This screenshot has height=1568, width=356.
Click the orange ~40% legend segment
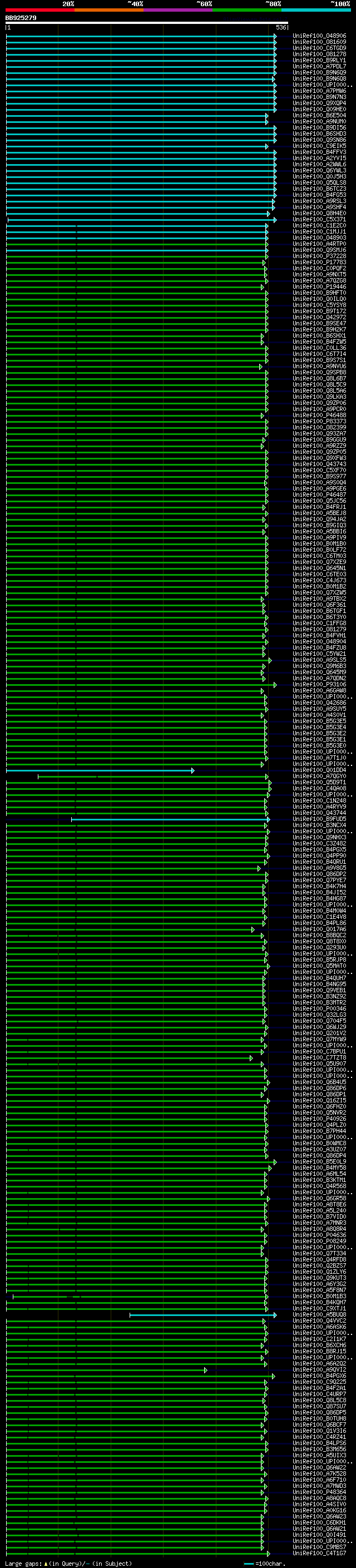tap(110, 10)
